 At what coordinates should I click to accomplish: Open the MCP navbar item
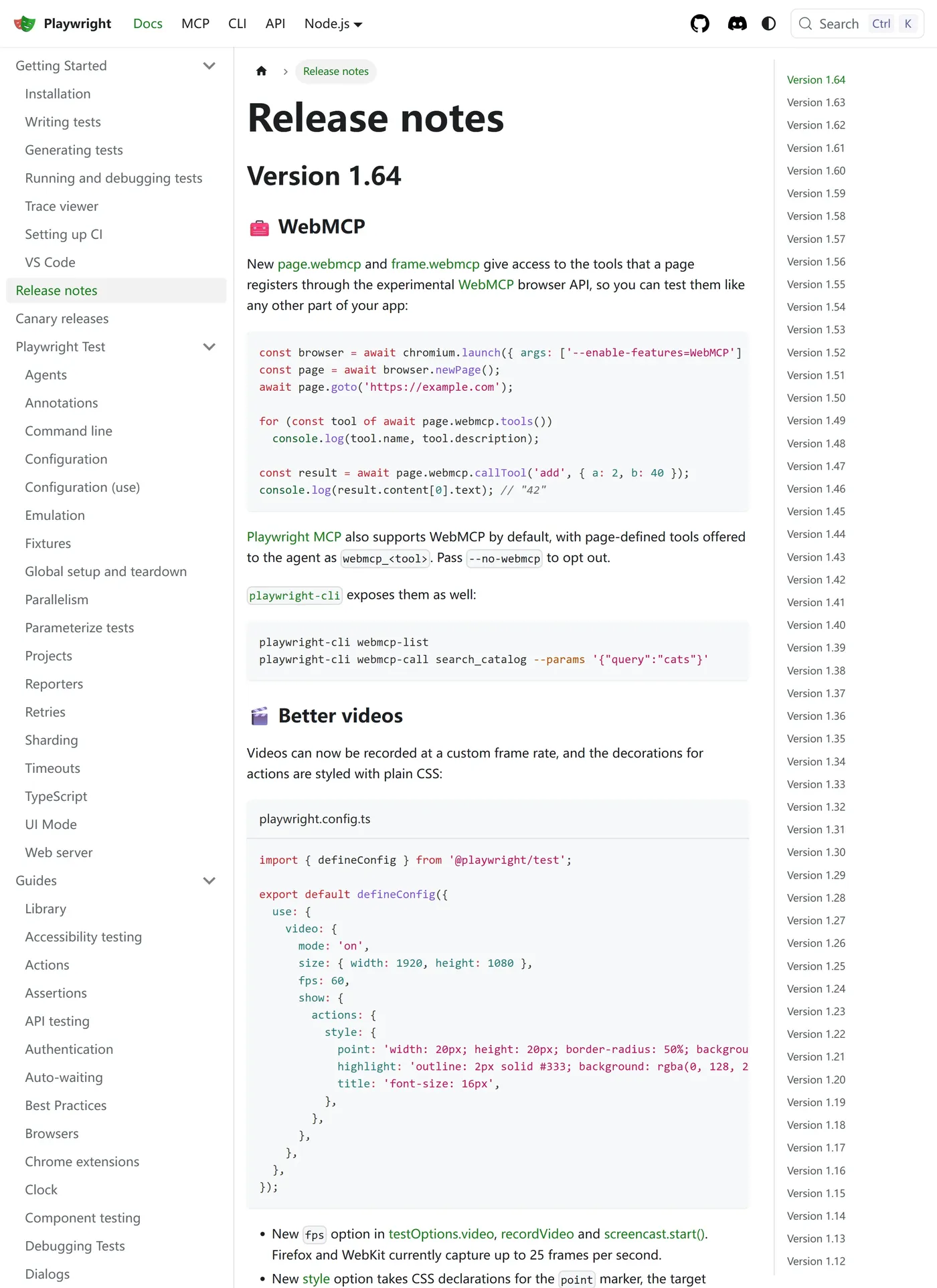click(195, 24)
